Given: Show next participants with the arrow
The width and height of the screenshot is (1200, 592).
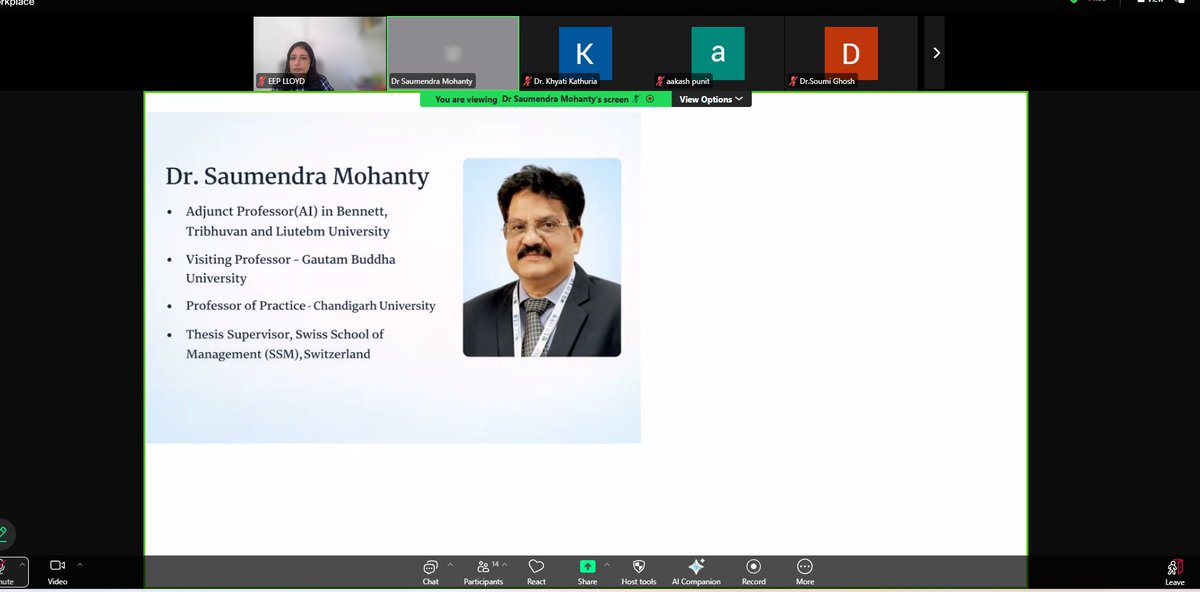Looking at the screenshot, I should 936,53.
